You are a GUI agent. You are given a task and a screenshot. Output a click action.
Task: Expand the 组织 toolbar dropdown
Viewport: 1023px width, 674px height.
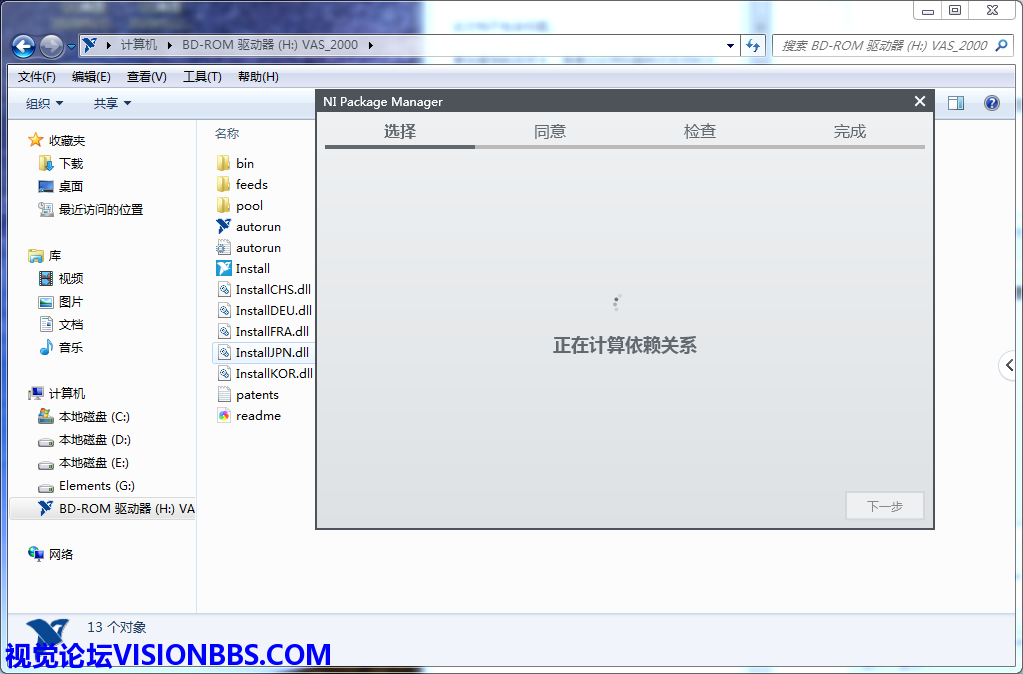pyautogui.click(x=44, y=103)
